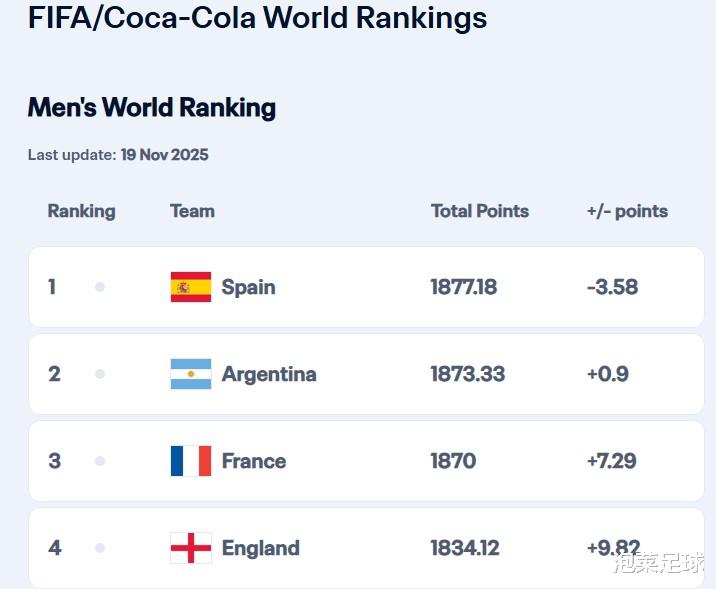
Task: Click rank movement dot beside England
Action: pyautogui.click(x=100, y=548)
